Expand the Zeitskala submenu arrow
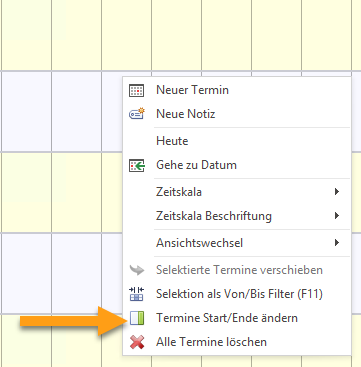The width and height of the screenshot is (361, 367). [x=337, y=192]
